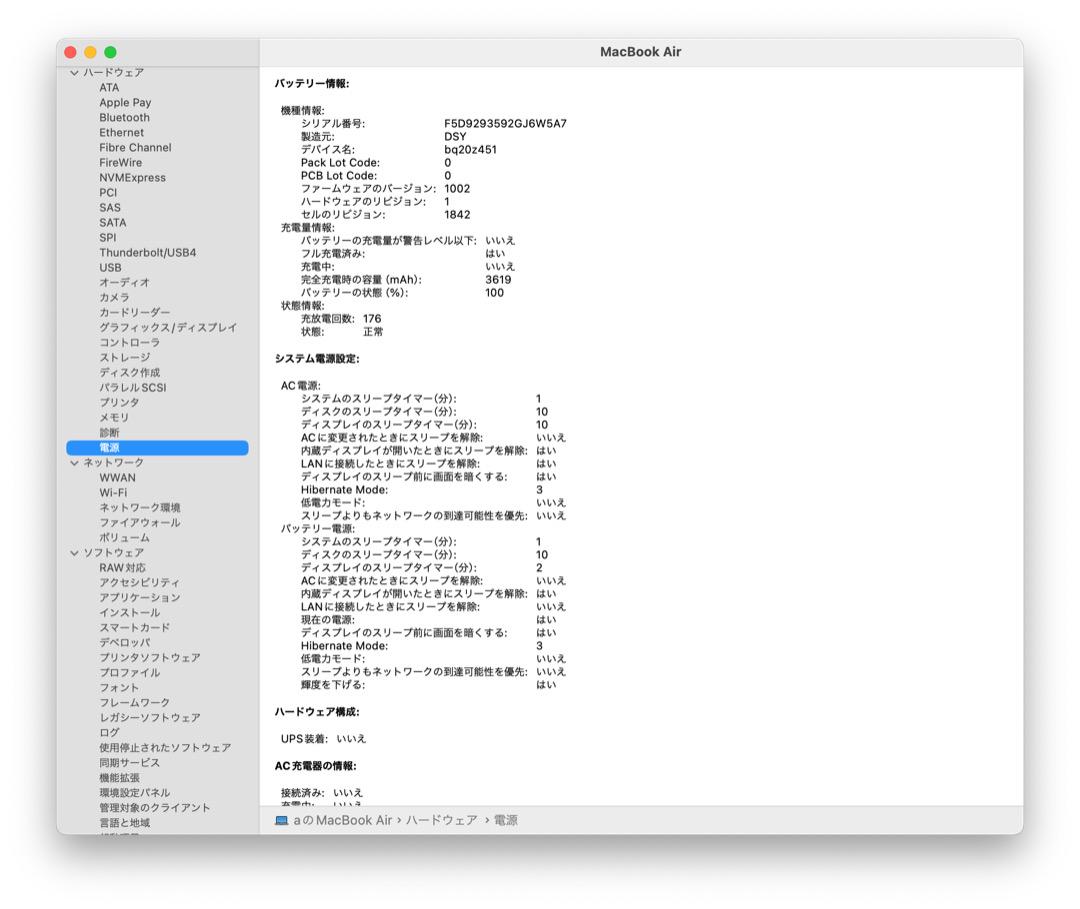1080x909 pixels.
Task: Select USB in the sidebar
Action: 110,268
